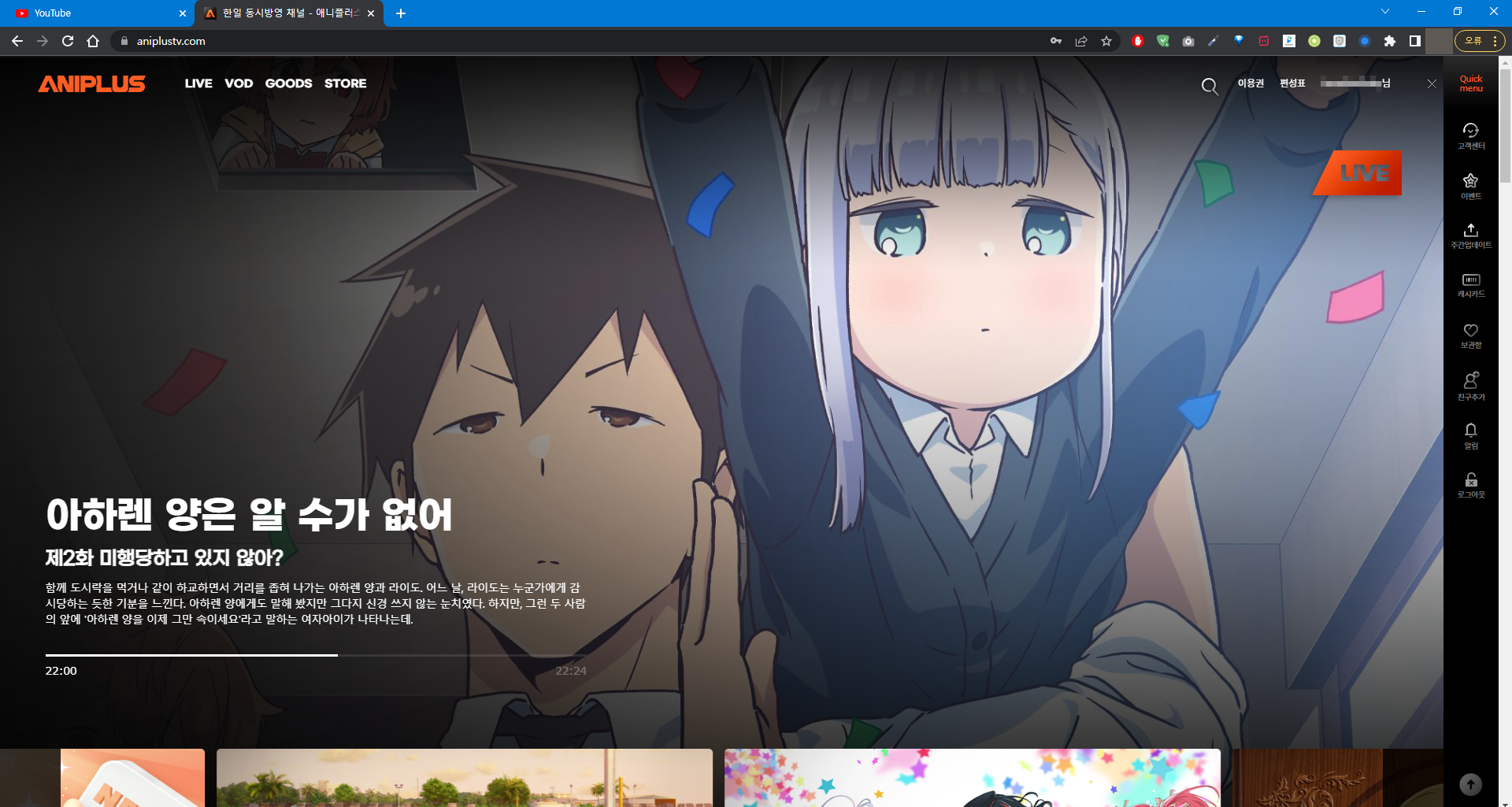
Task: Toggle the browser side panel icon
Action: [1415, 41]
